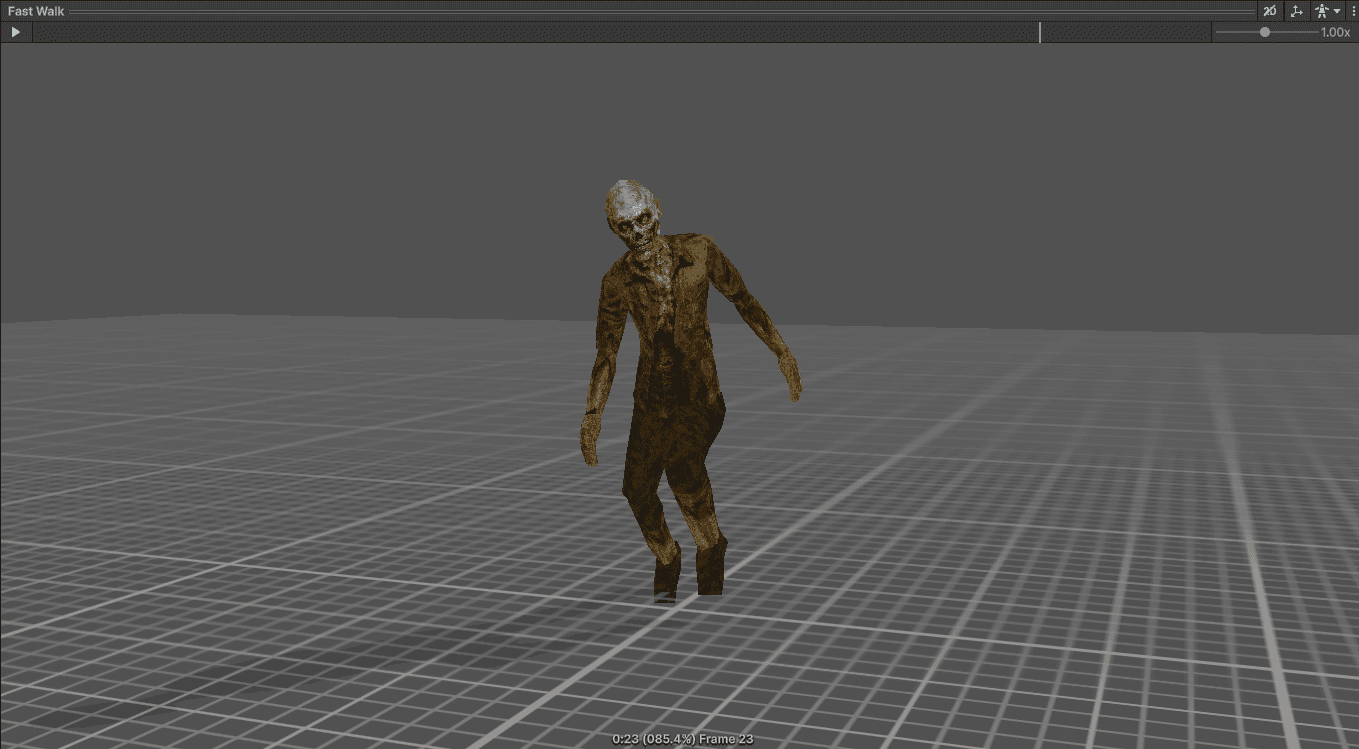Toggle pivot and mass center display
Image resolution: width=1359 pixels, height=749 pixels.
click(x=1296, y=11)
